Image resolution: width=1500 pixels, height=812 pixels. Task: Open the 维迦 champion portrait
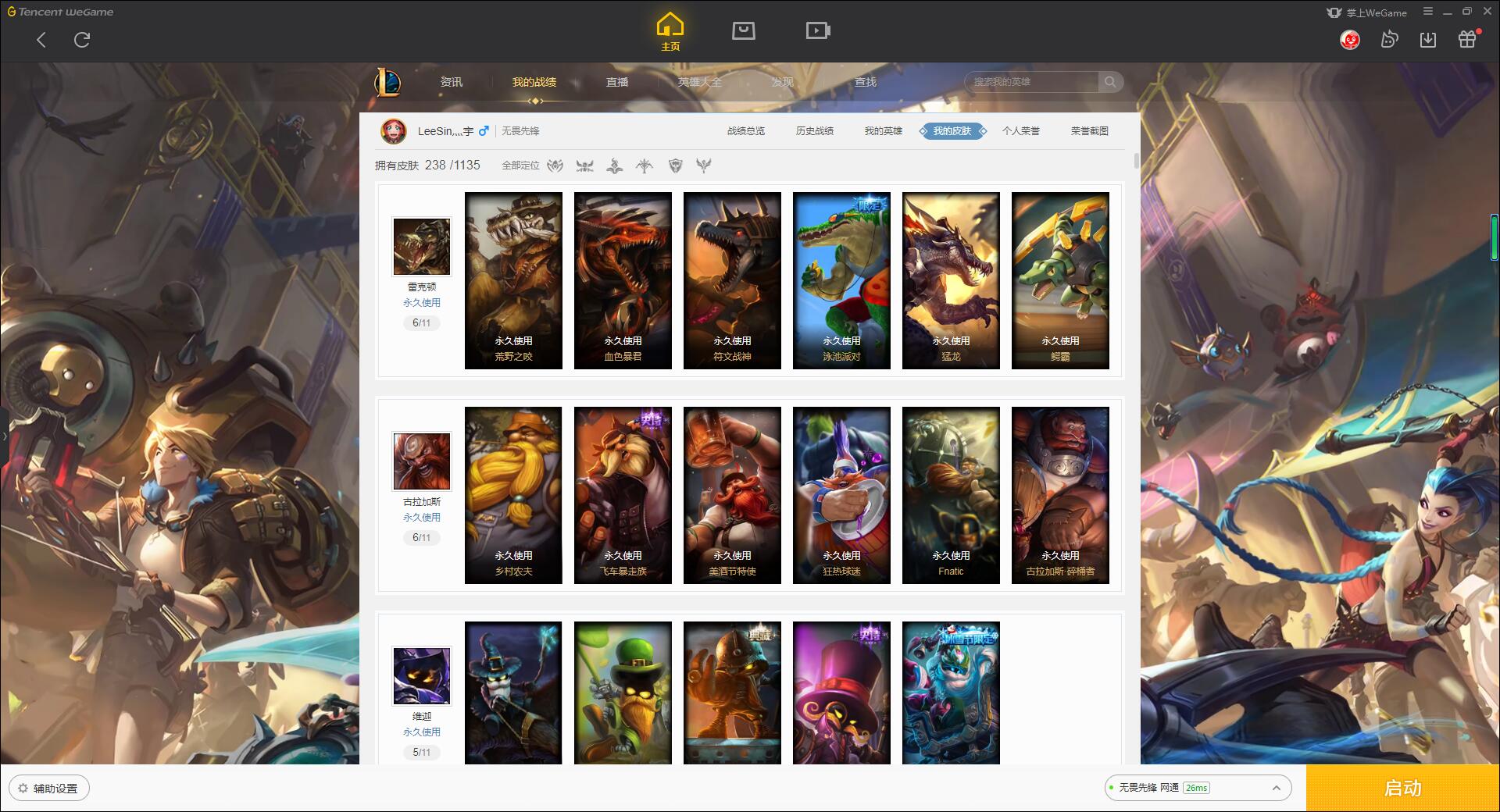click(x=422, y=676)
